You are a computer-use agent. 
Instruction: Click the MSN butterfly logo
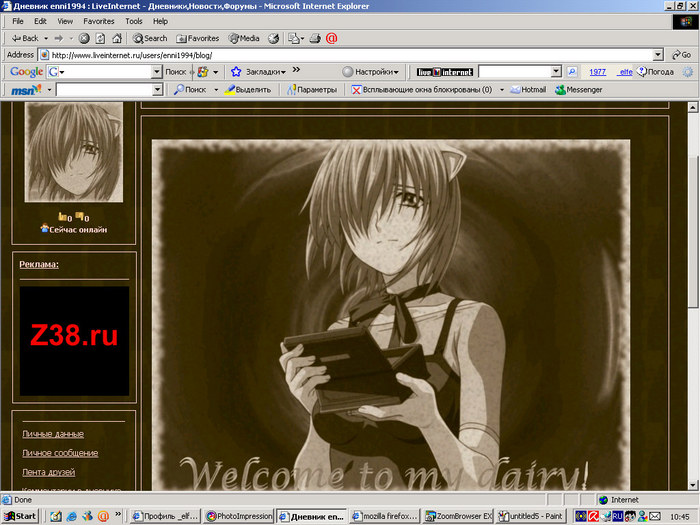coord(26,90)
